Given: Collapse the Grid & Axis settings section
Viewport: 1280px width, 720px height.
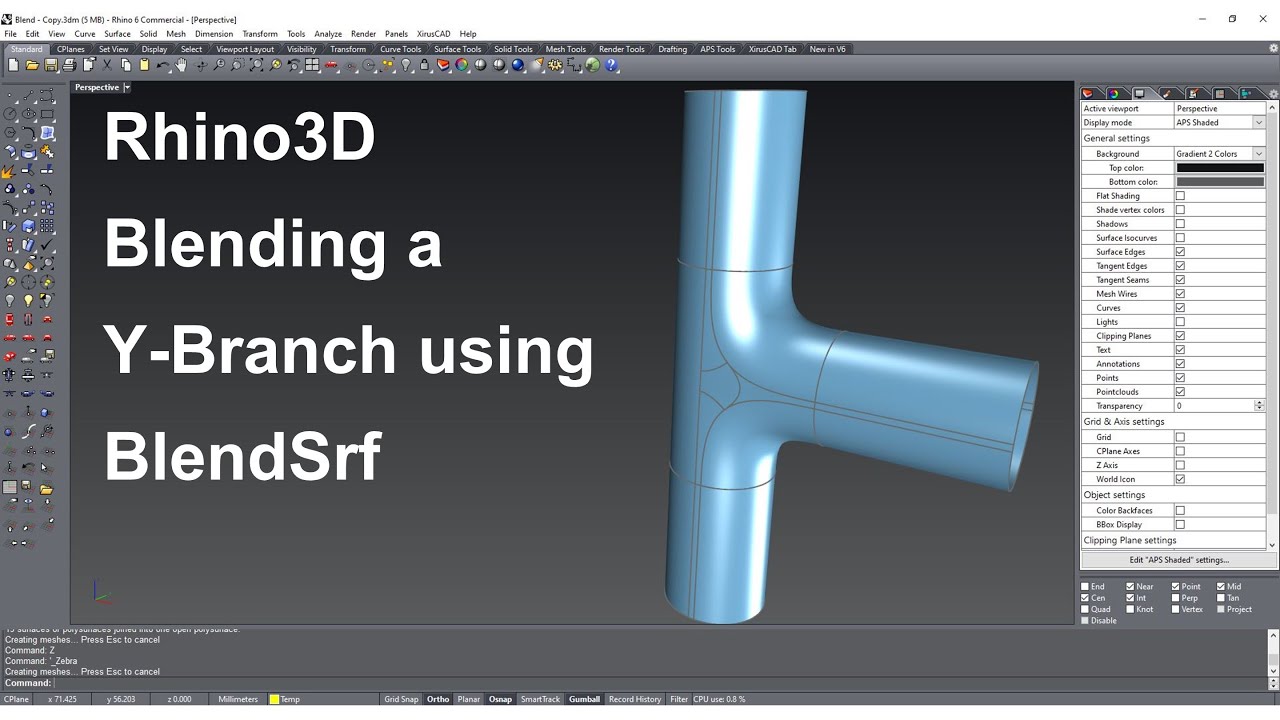Looking at the screenshot, I should coord(1124,421).
